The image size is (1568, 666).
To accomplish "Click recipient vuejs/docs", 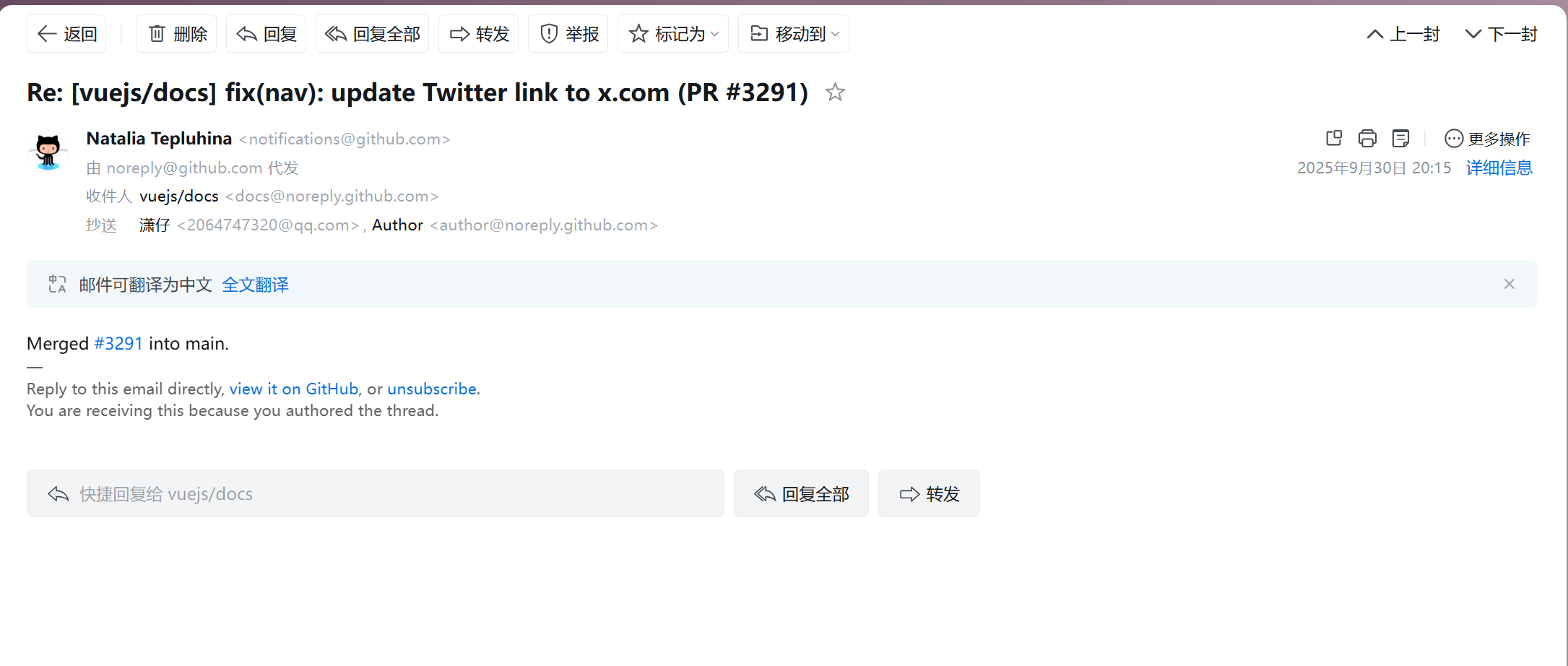I will tap(178, 196).
